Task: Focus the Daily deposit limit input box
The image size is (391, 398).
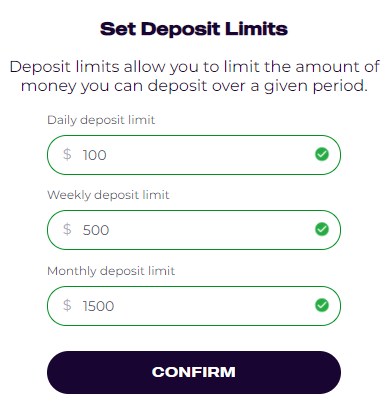Action: (194, 155)
